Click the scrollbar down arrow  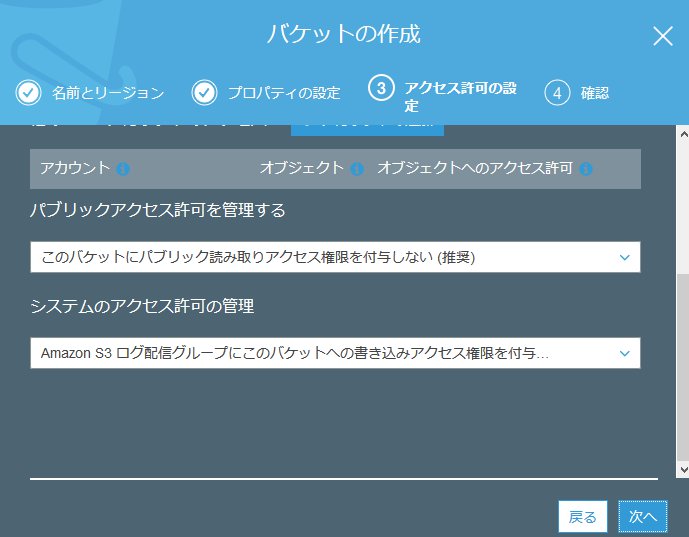pos(682,469)
